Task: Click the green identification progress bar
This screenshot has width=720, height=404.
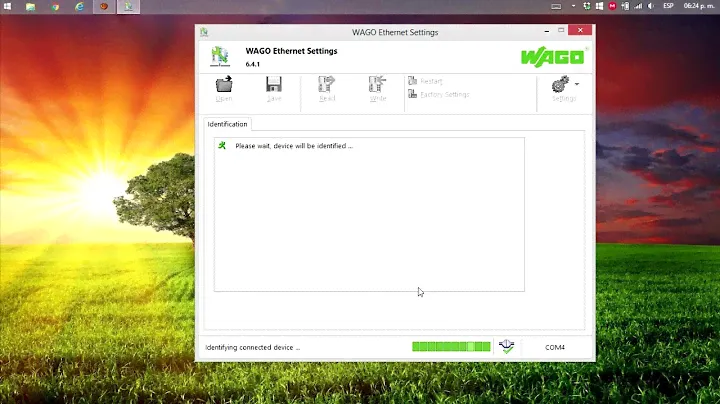Action: click(451, 347)
